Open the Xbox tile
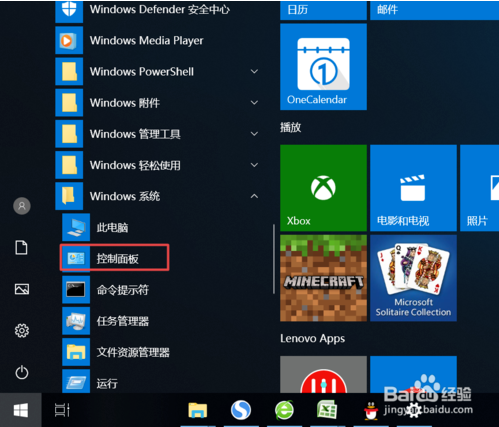The height and width of the screenshot is (427, 499). pos(323,188)
